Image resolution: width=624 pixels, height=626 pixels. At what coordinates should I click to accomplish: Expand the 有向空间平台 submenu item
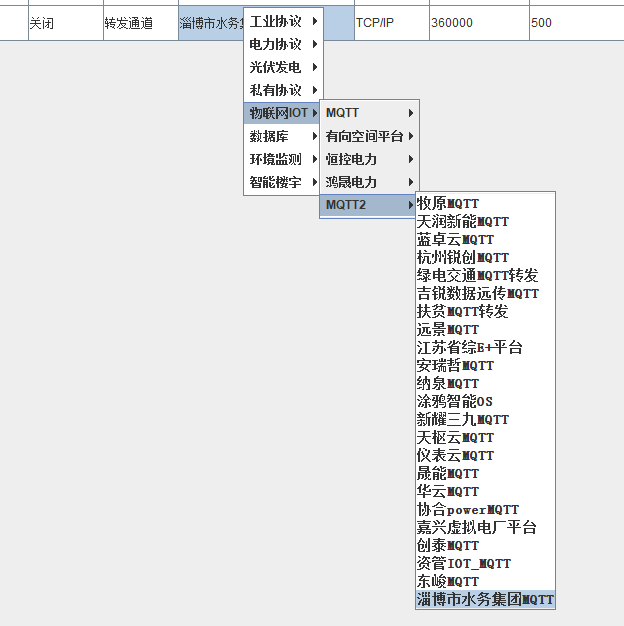pos(369,136)
